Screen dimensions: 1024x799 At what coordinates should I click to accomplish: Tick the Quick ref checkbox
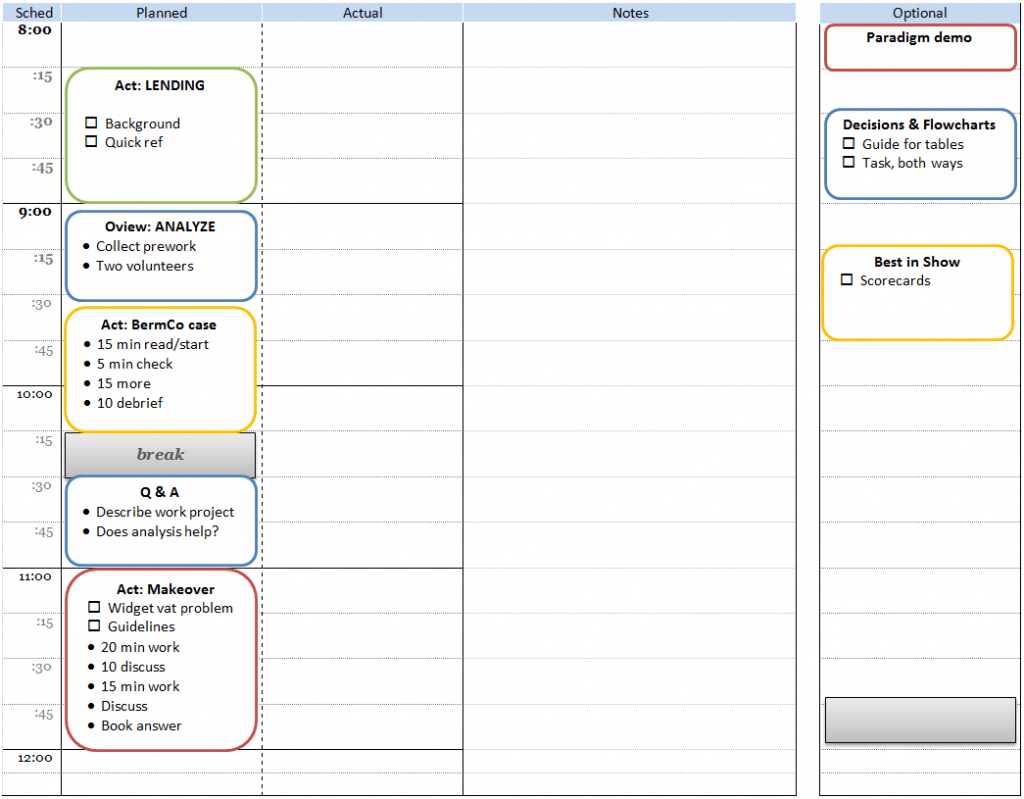(x=91, y=142)
